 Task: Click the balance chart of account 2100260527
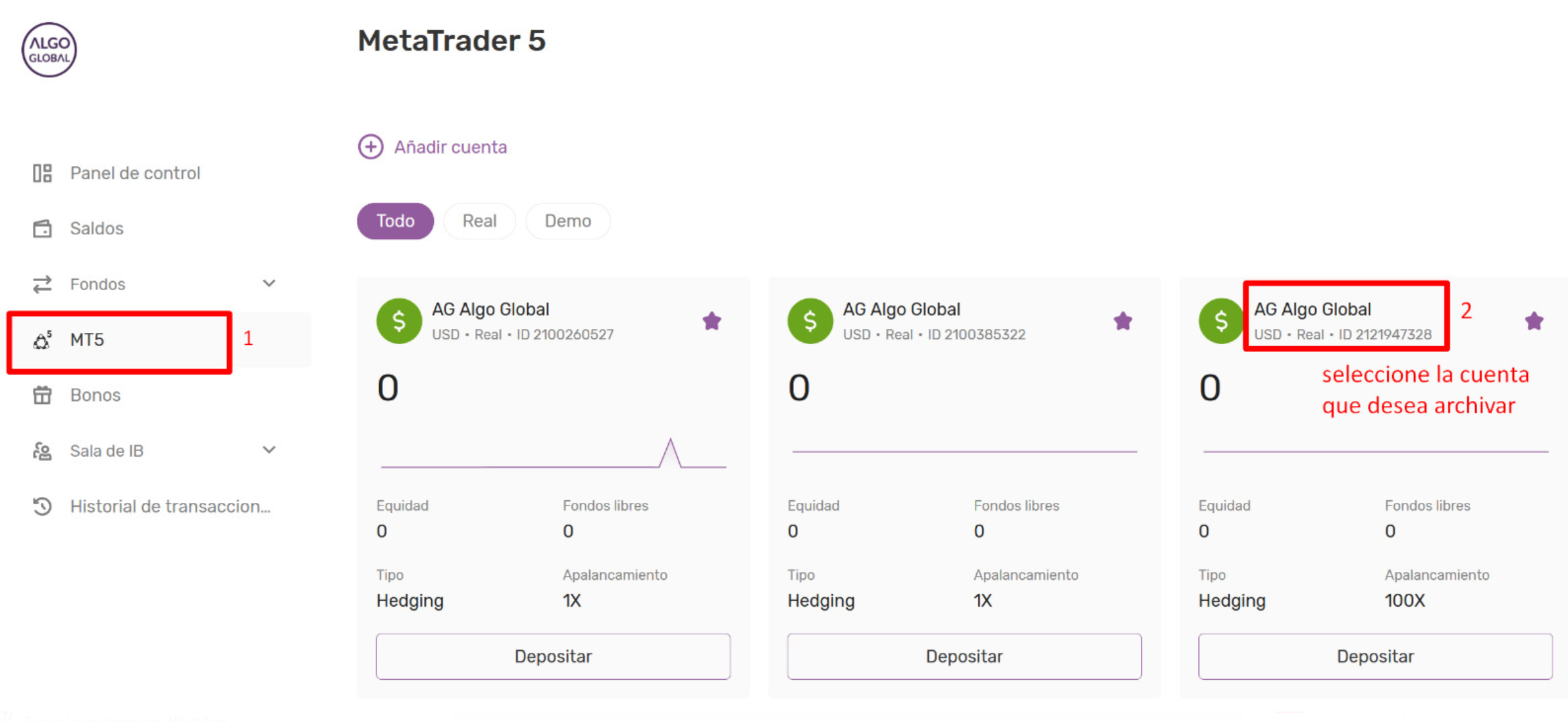(x=554, y=453)
